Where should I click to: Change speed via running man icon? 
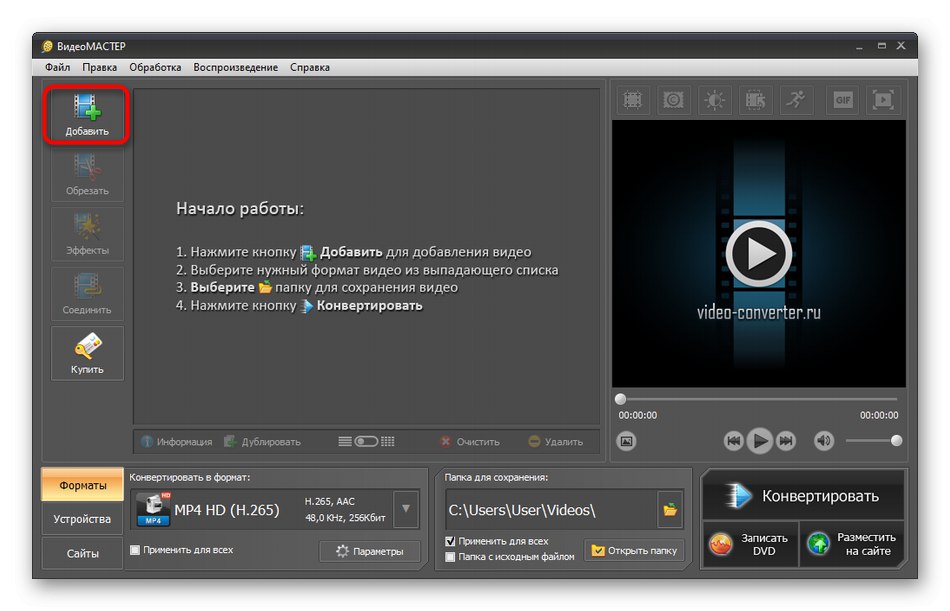(x=796, y=99)
